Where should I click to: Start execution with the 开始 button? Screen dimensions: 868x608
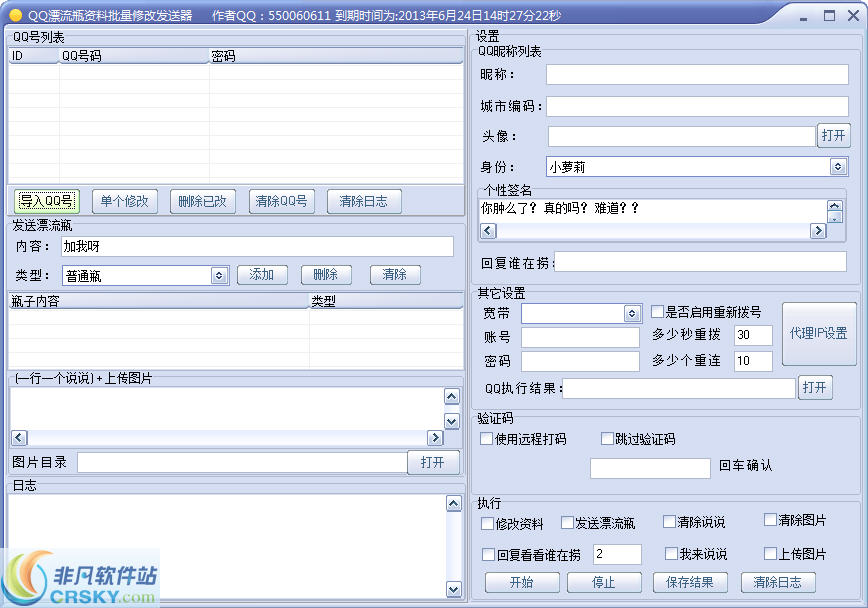(522, 583)
